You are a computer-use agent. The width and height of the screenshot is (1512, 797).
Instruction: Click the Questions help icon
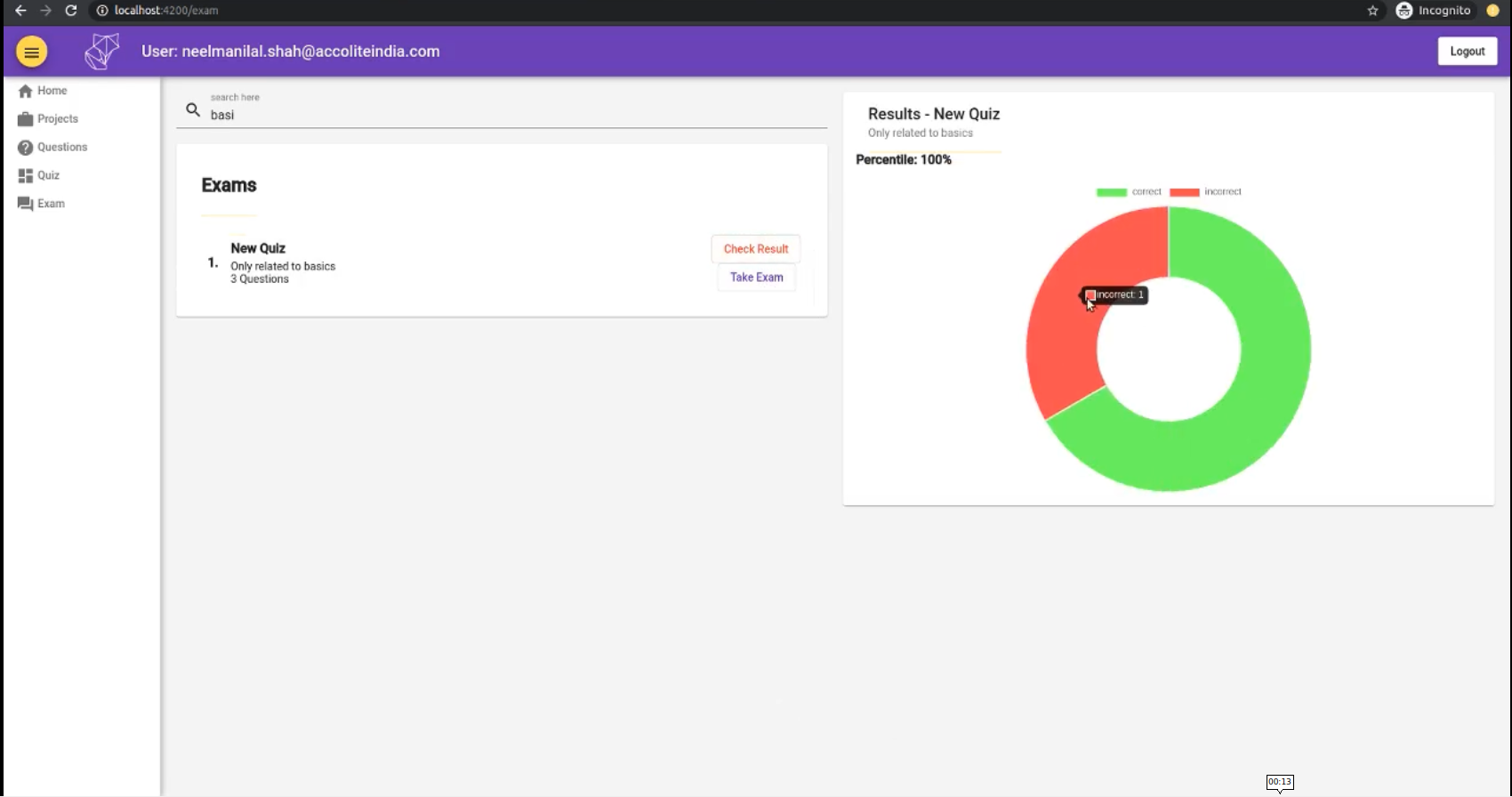click(x=25, y=148)
